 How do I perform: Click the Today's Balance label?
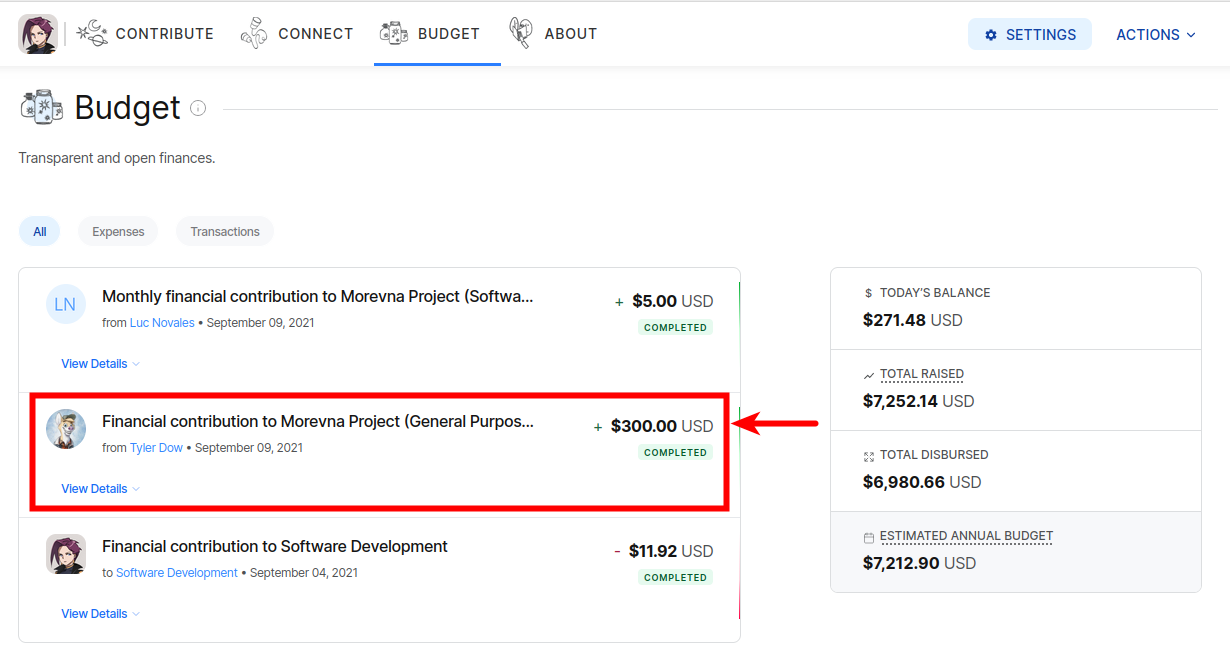[x=935, y=293]
